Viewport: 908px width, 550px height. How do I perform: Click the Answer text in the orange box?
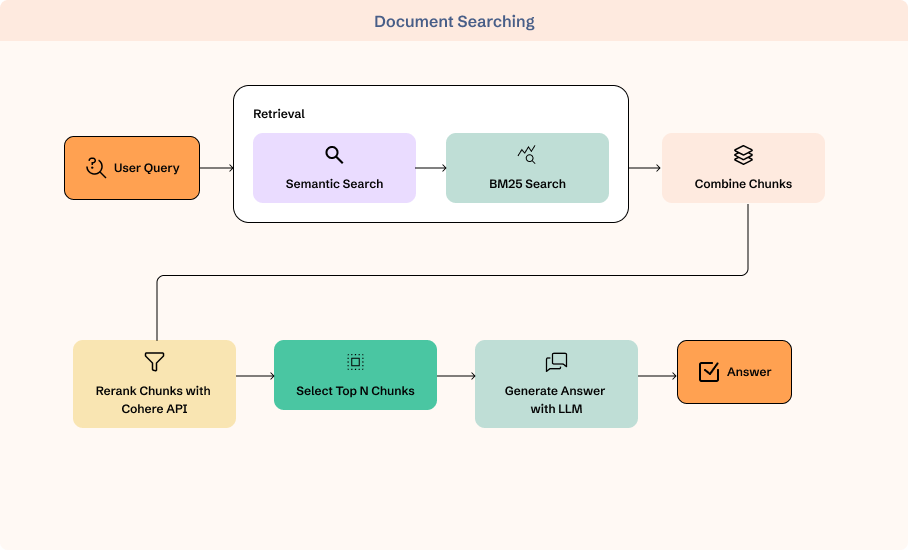point(749,372)
